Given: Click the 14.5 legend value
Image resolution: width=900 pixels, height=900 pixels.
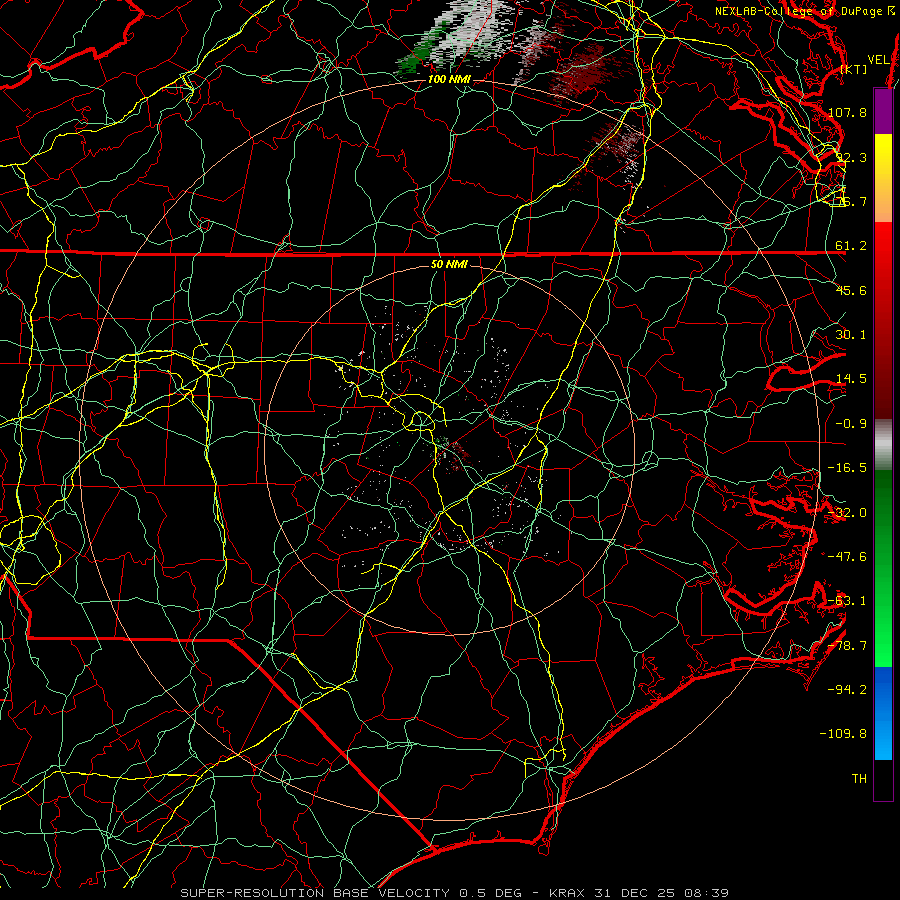Looking at the screenshot, I should [851, 379].
